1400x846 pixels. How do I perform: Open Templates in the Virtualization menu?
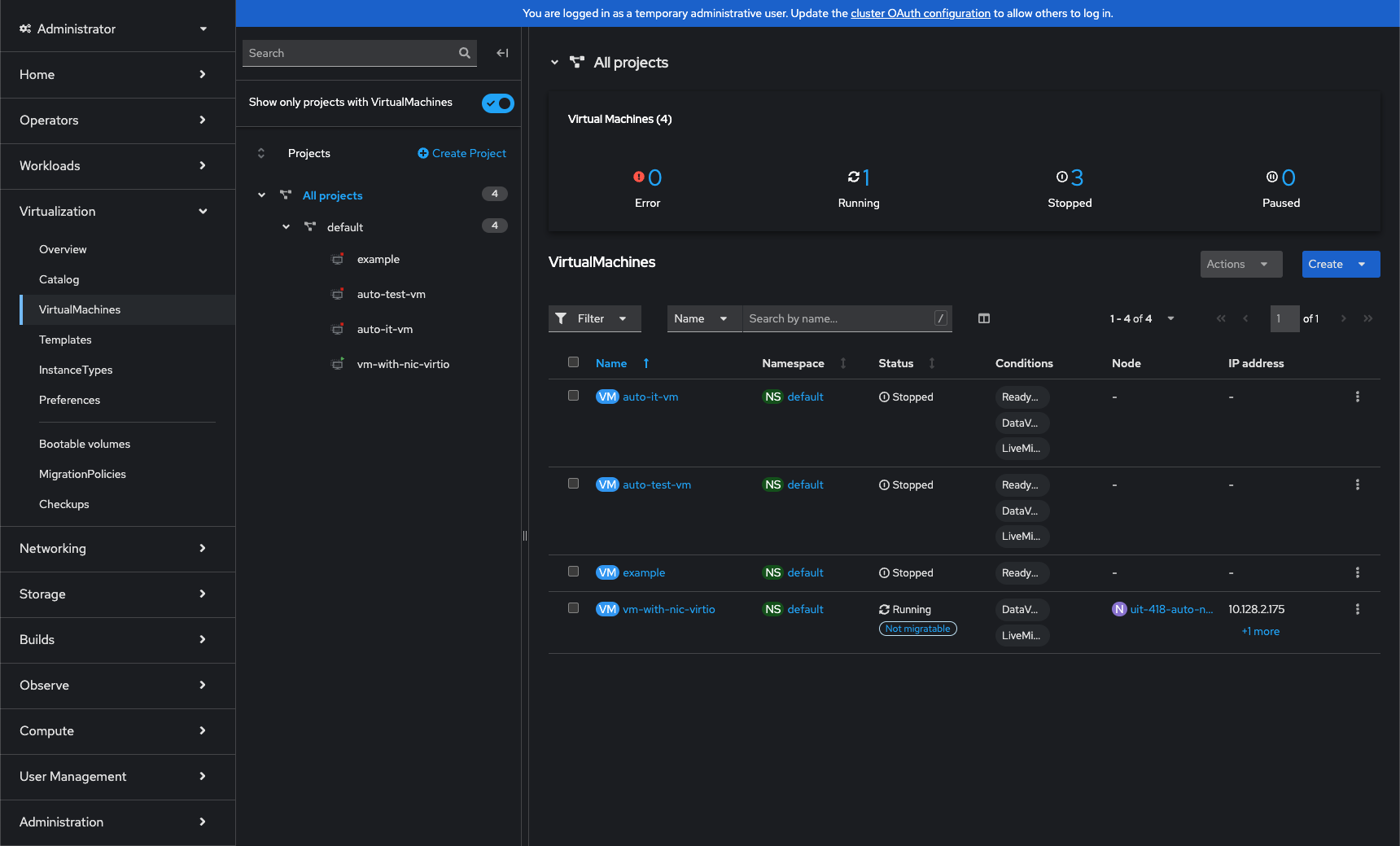pos(65,340)
